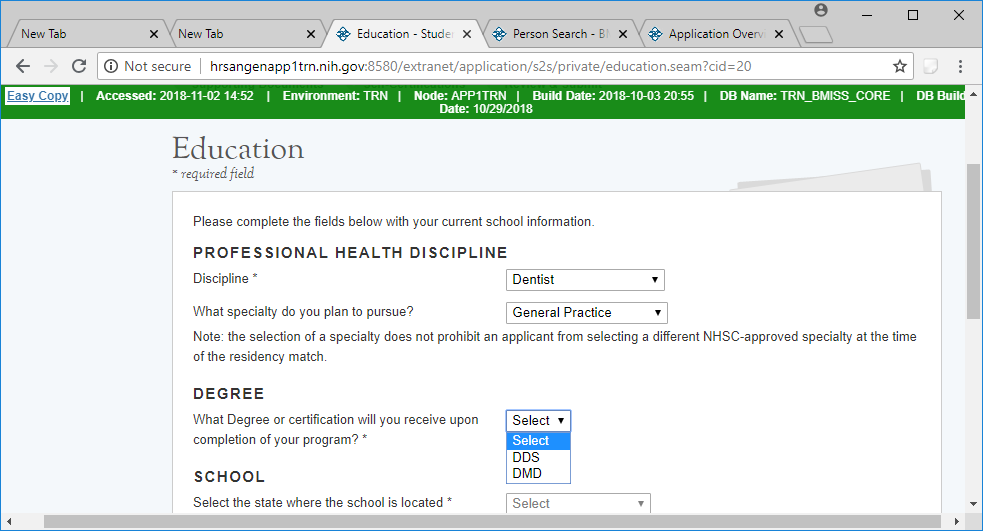
Task: Click the Chrome profile avatar icon
Action: pos(821,11)
